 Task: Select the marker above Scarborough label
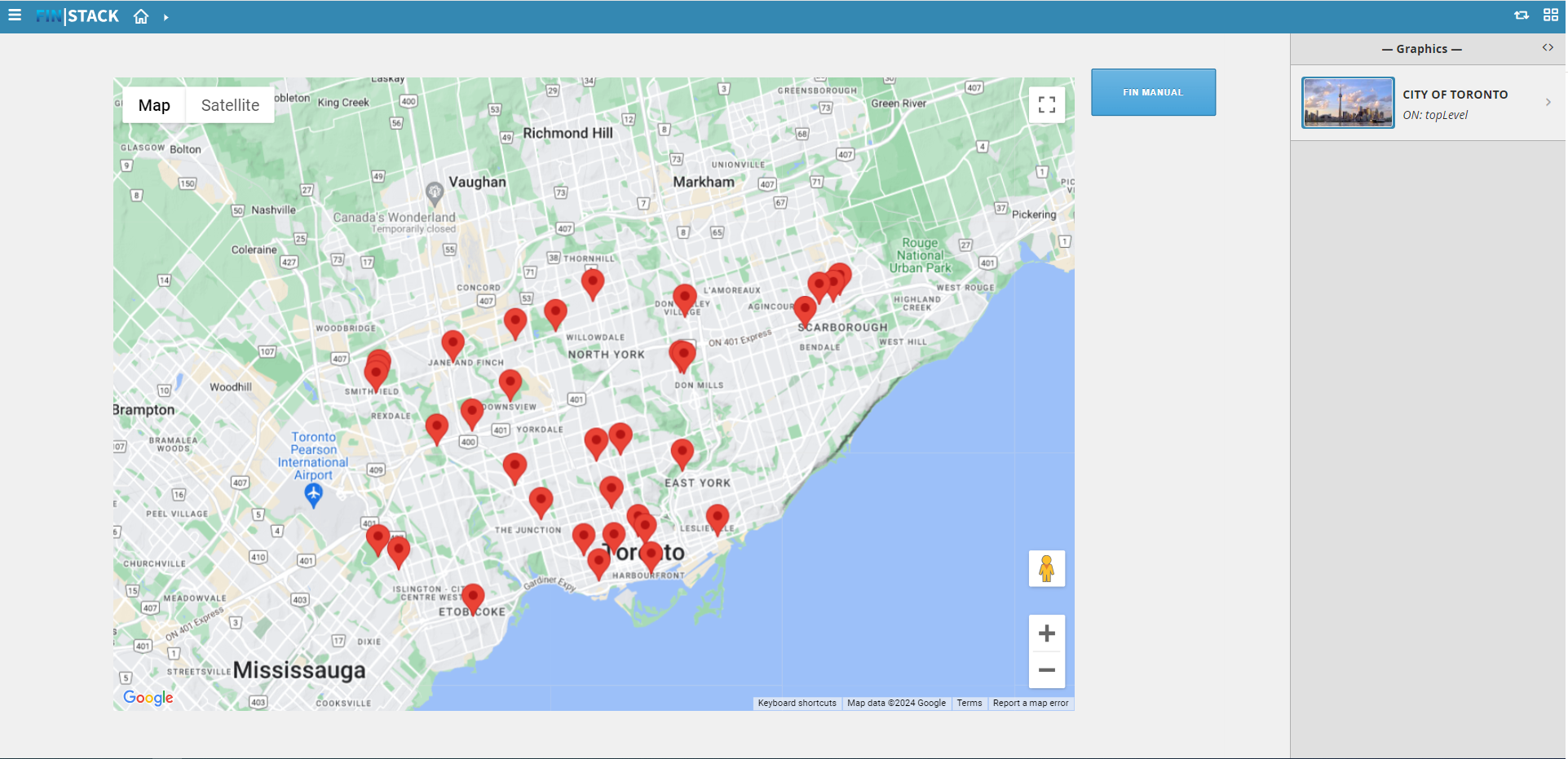pyautogui.click(x=805, y=311)
